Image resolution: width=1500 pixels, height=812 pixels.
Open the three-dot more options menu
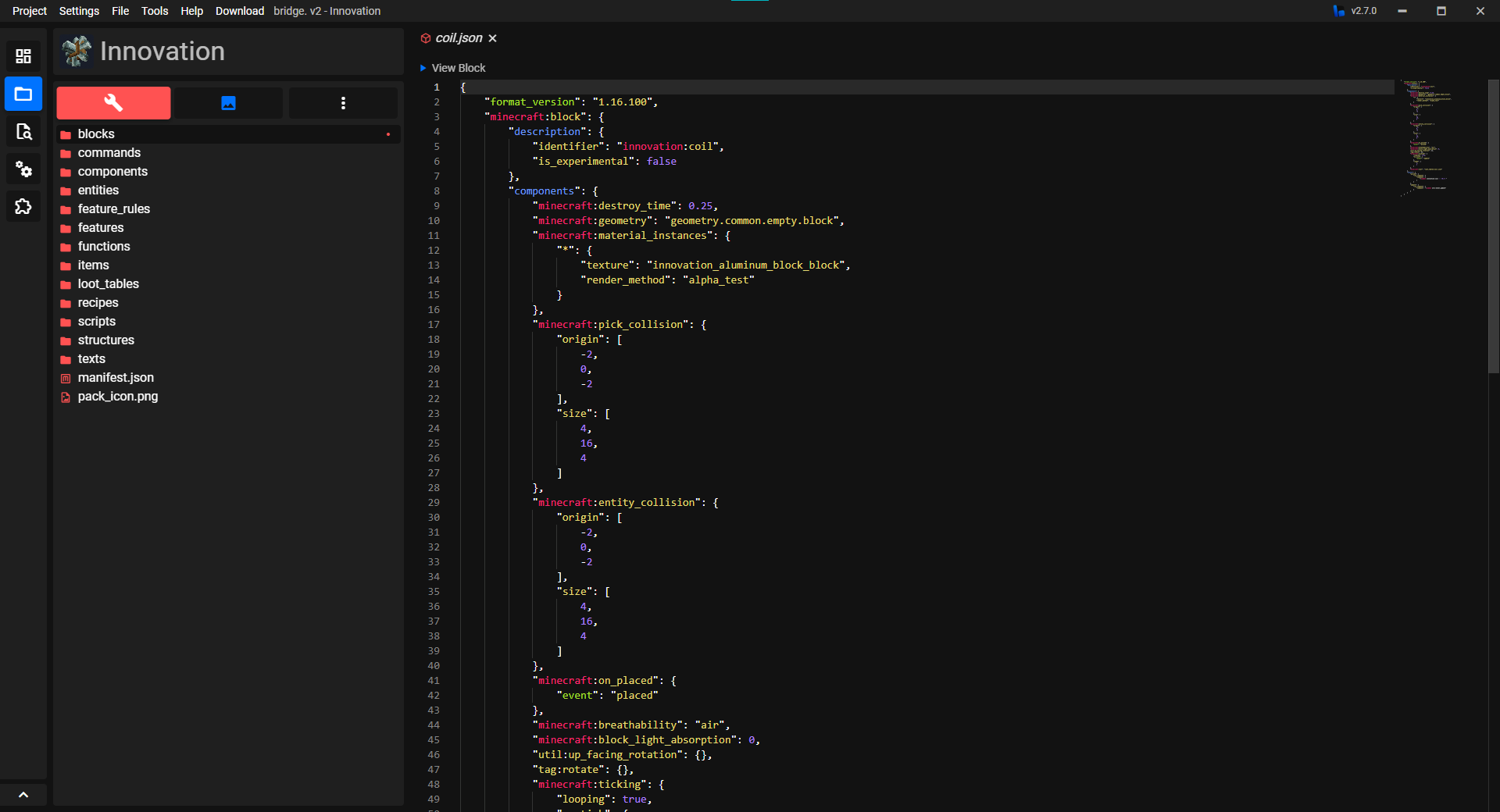coord(343,102)
